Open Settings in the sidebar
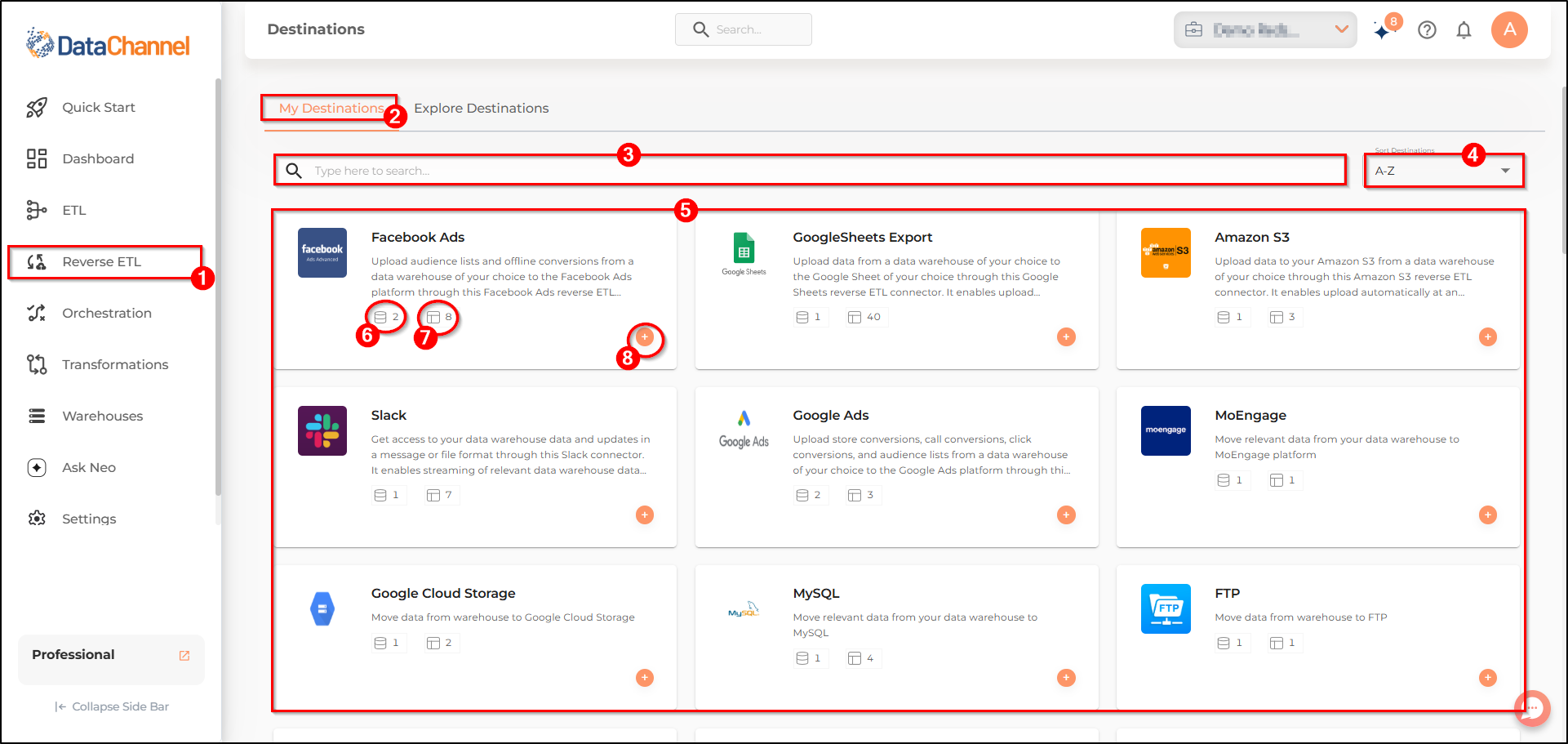 pos(88,519)
